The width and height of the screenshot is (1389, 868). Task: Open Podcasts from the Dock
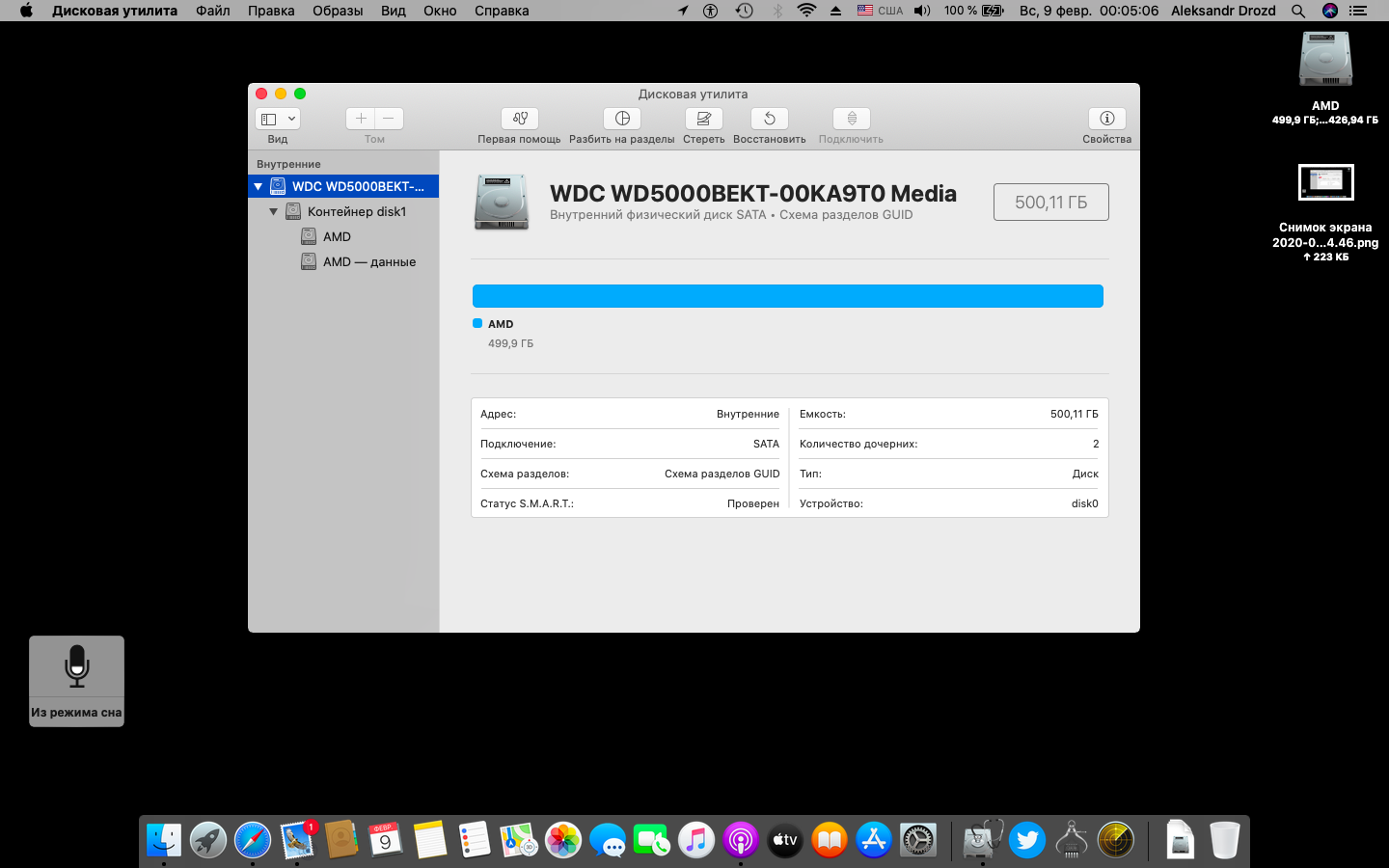pos(741,840)
